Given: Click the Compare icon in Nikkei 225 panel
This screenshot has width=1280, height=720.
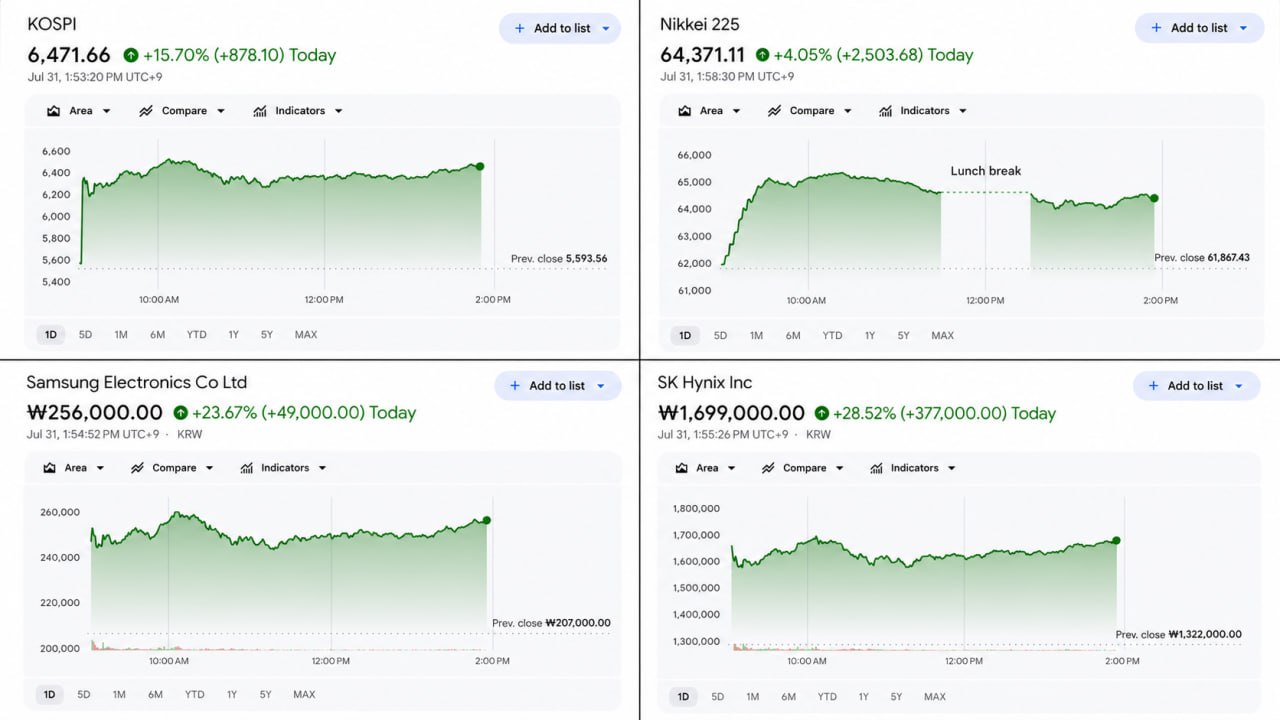Looking at the screenshot, I should coord(775,111).
